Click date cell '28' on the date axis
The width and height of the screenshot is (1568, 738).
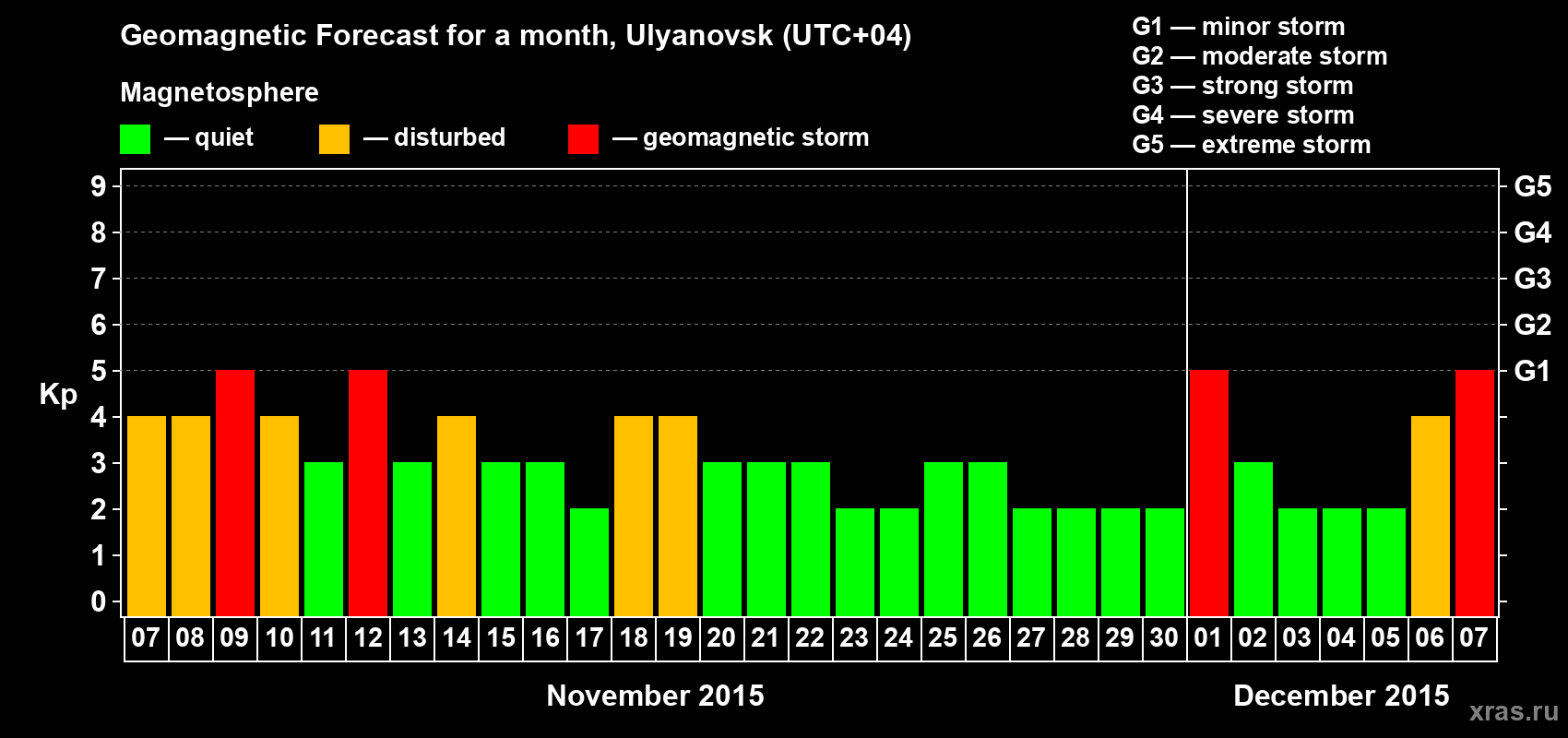(1076, 638)
